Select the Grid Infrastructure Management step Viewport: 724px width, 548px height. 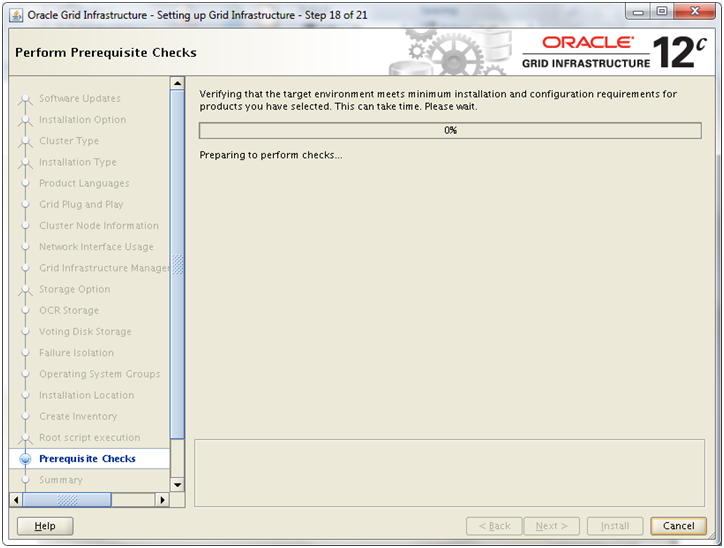104,268
